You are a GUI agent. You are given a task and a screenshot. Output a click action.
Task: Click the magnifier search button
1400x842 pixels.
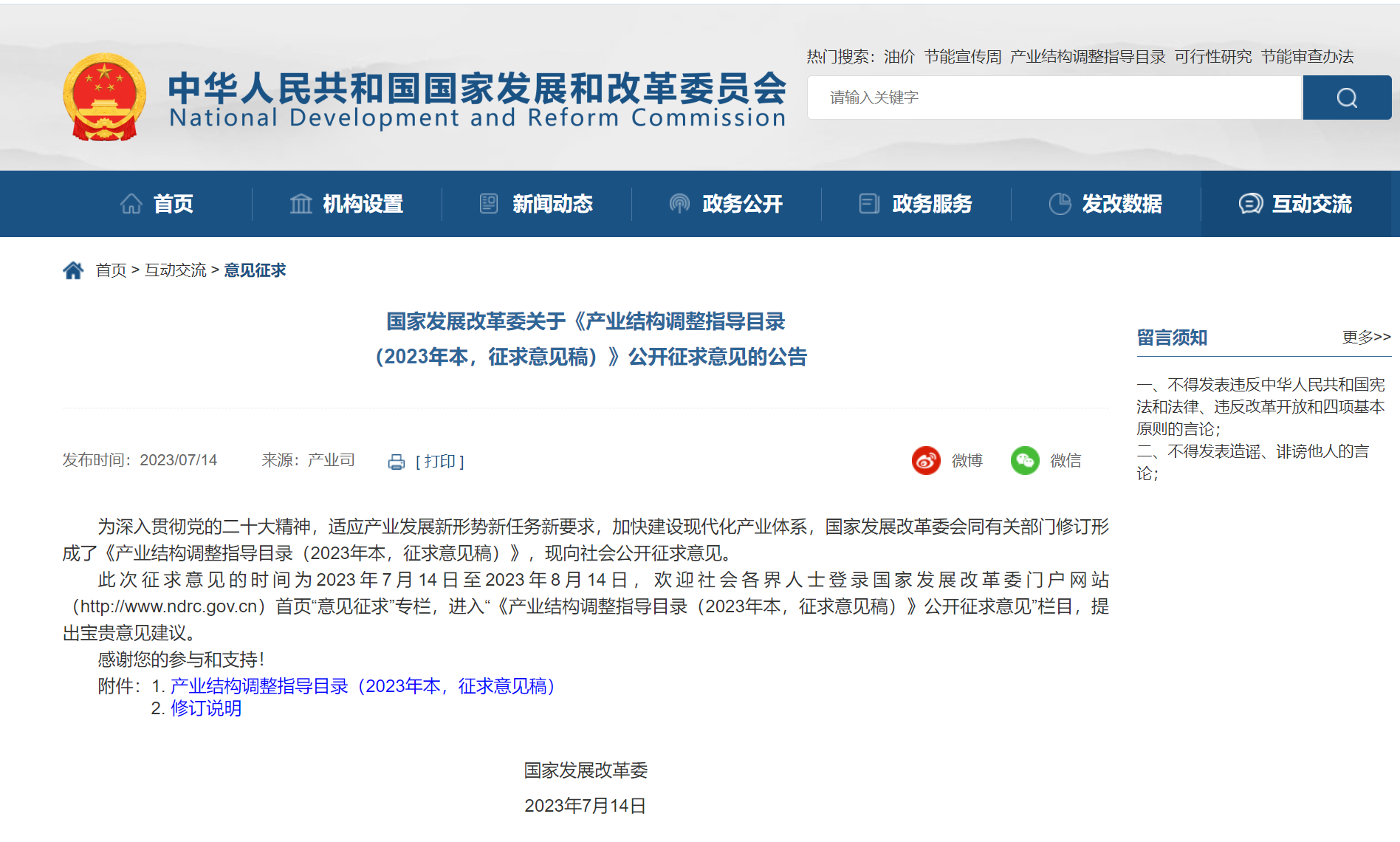click(x=1346, y=97)
